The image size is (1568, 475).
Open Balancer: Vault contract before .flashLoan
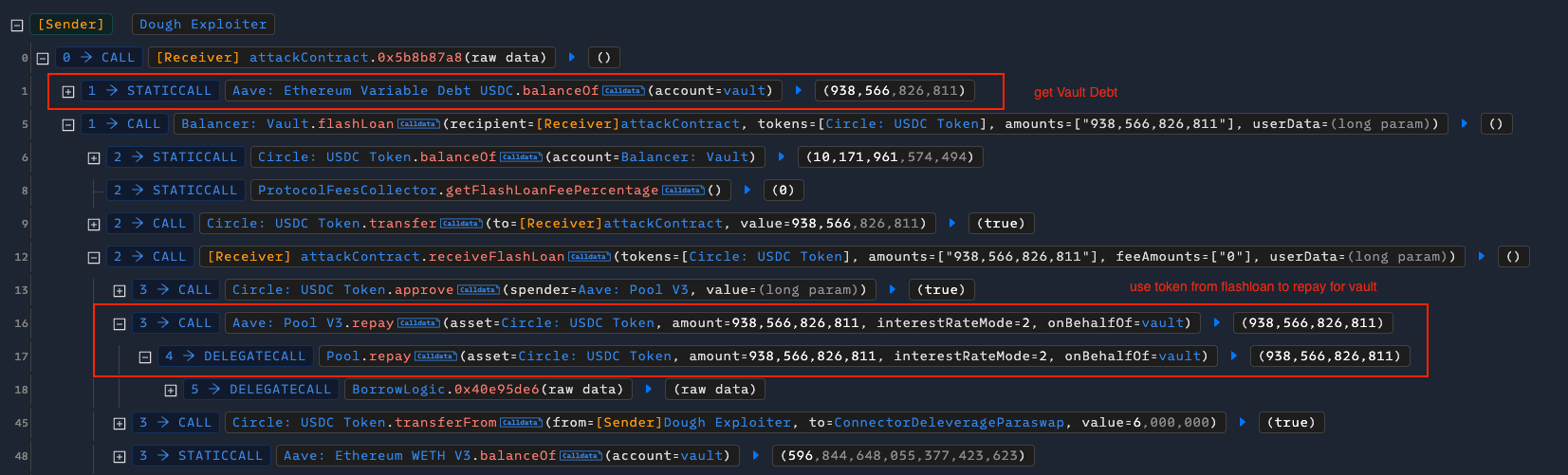pos(245,124)
